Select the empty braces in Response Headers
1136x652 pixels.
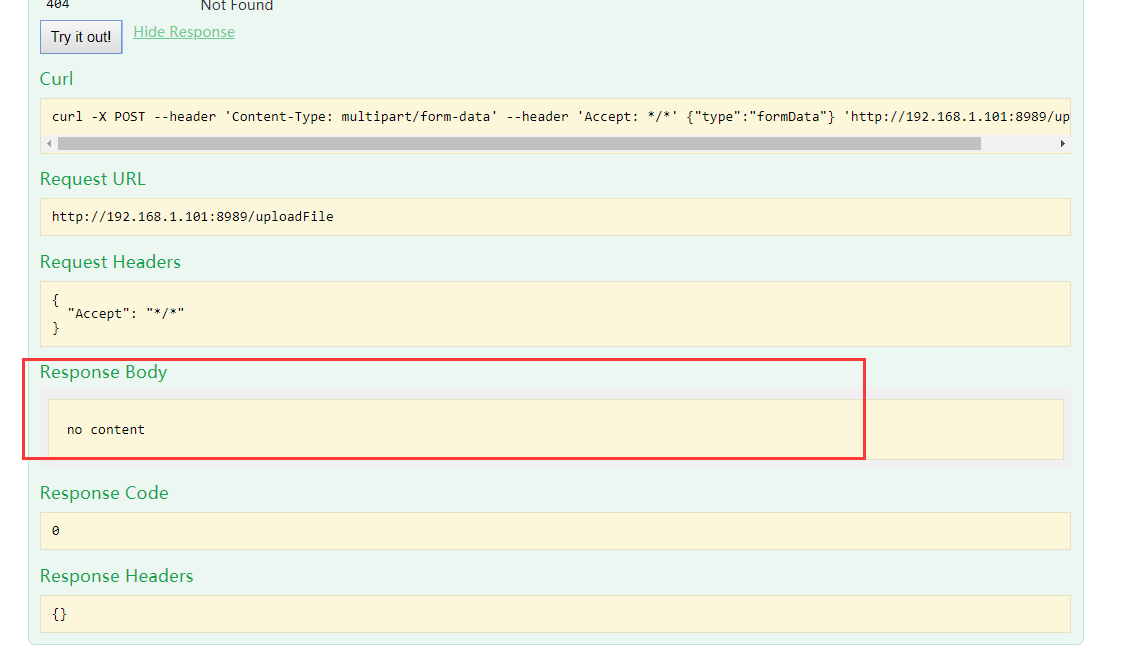coord(58,614)
